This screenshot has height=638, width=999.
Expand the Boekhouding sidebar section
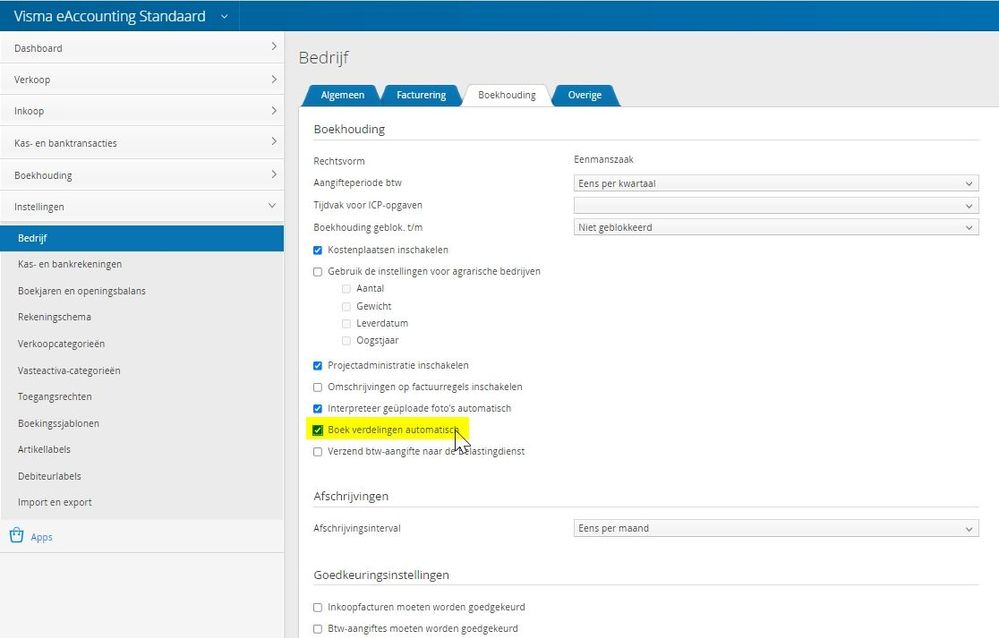point(142,175)
